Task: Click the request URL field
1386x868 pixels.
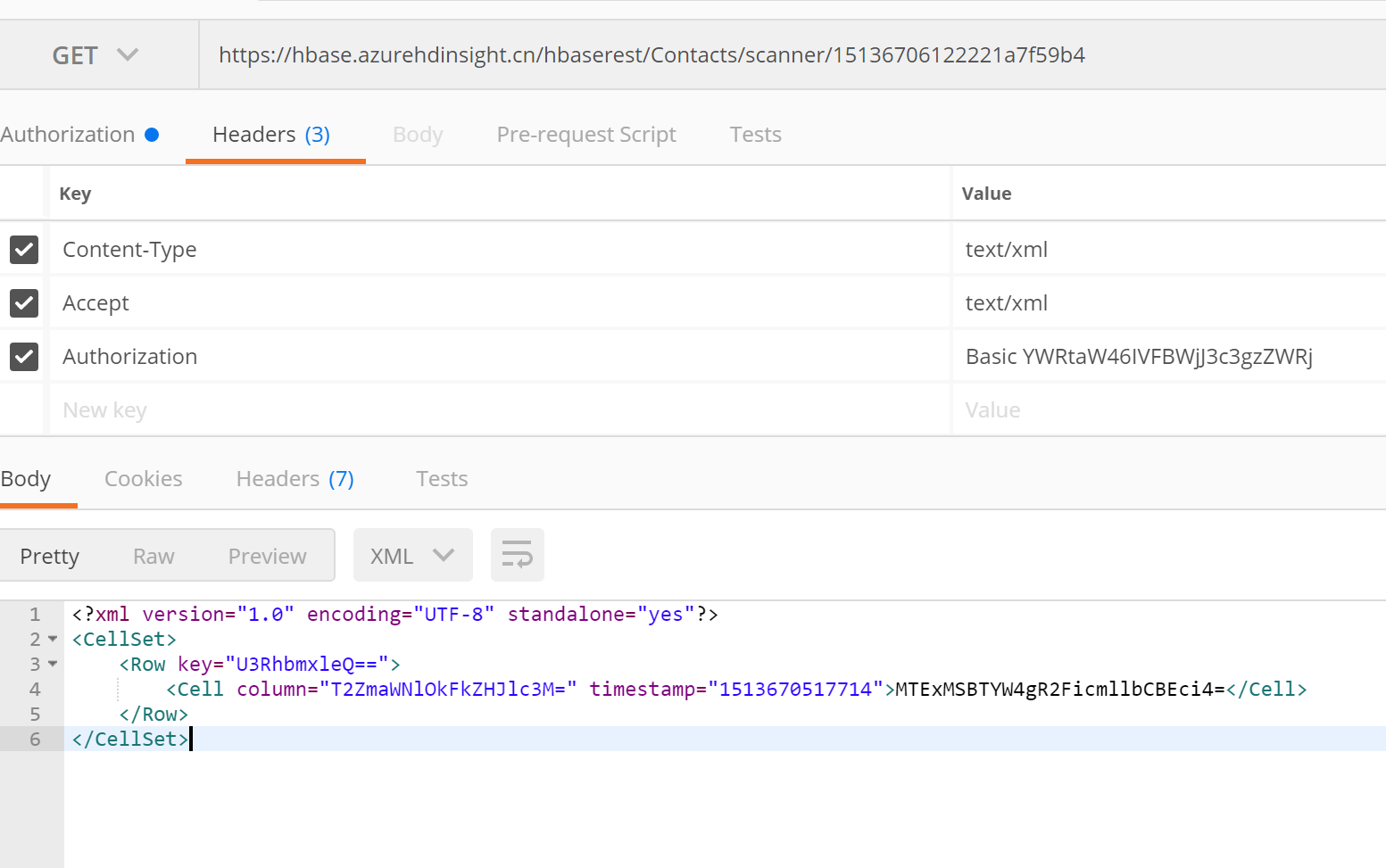Action: click(652, 55)
